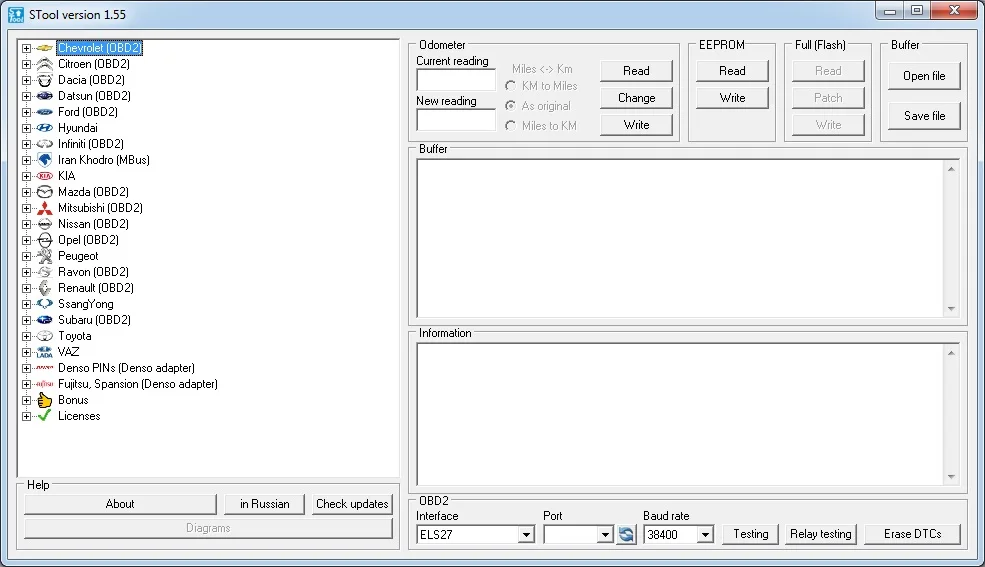Screen dimensions: 985x567
Task: Expand the Toyota tree node
Action: point(26,336)
